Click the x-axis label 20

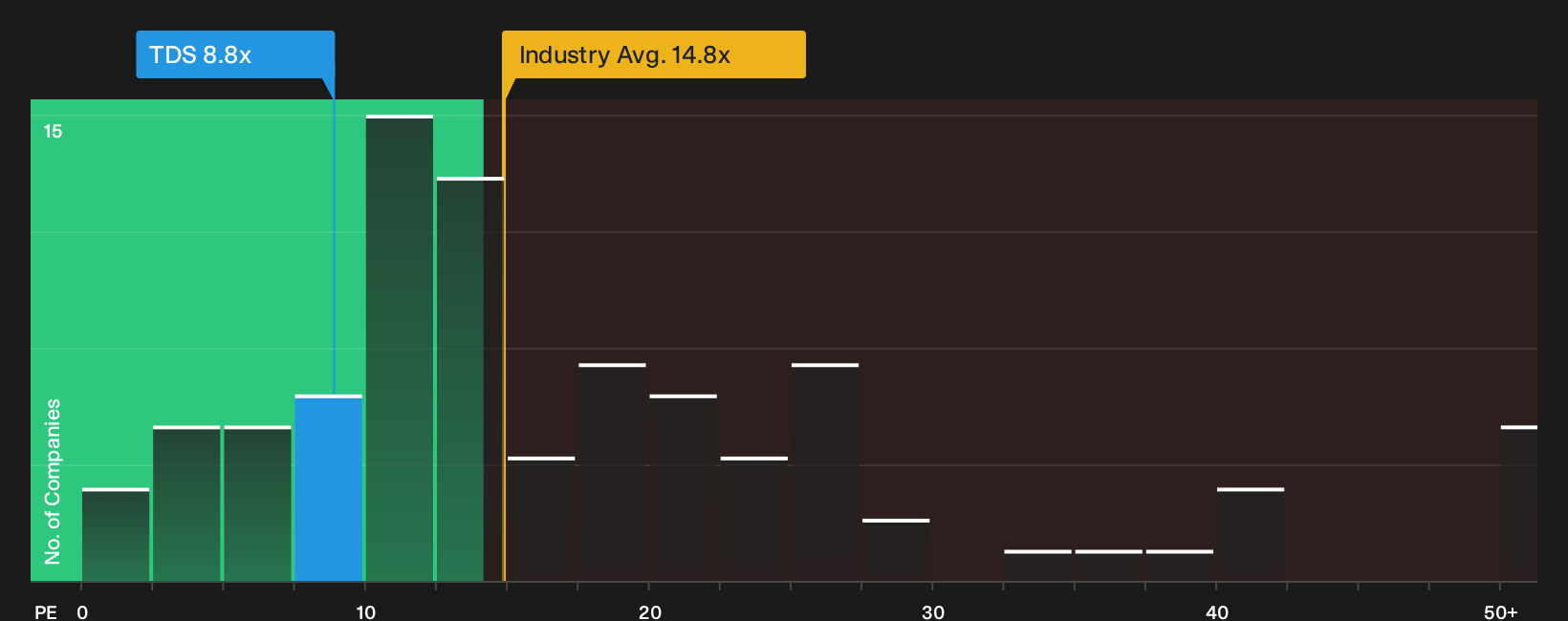pos(649,612)
